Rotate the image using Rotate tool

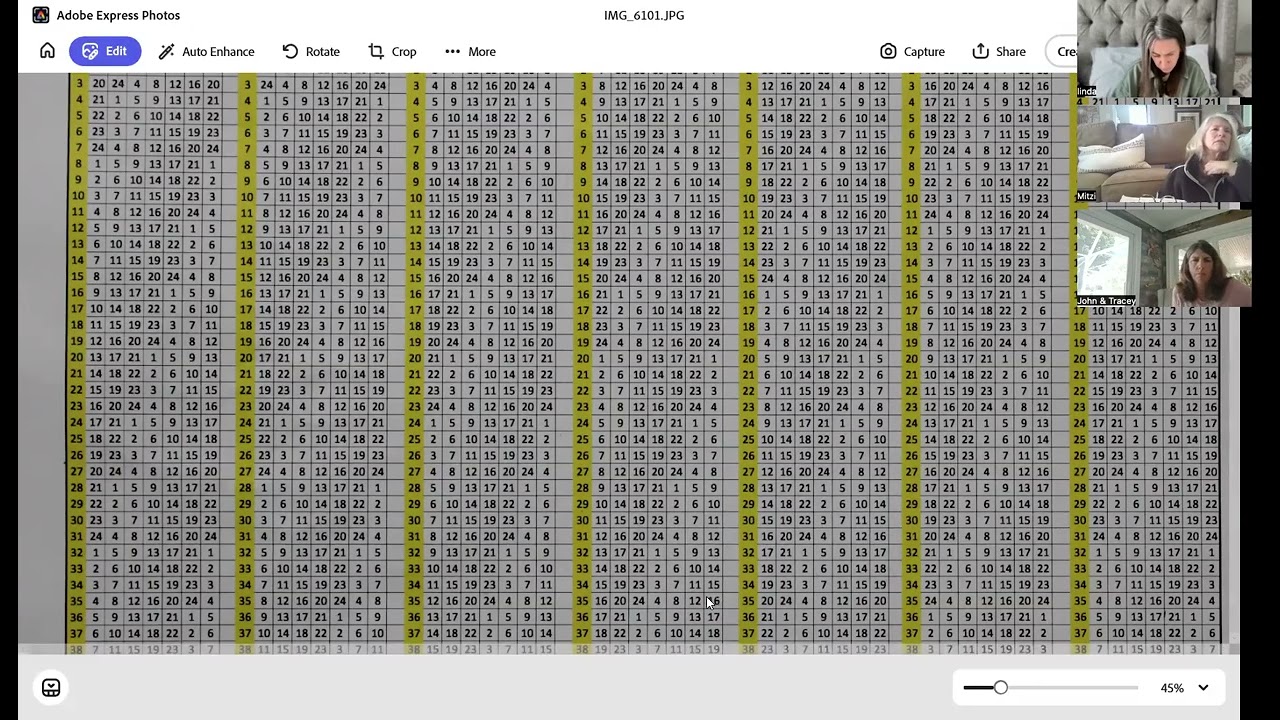pos(311,51)
